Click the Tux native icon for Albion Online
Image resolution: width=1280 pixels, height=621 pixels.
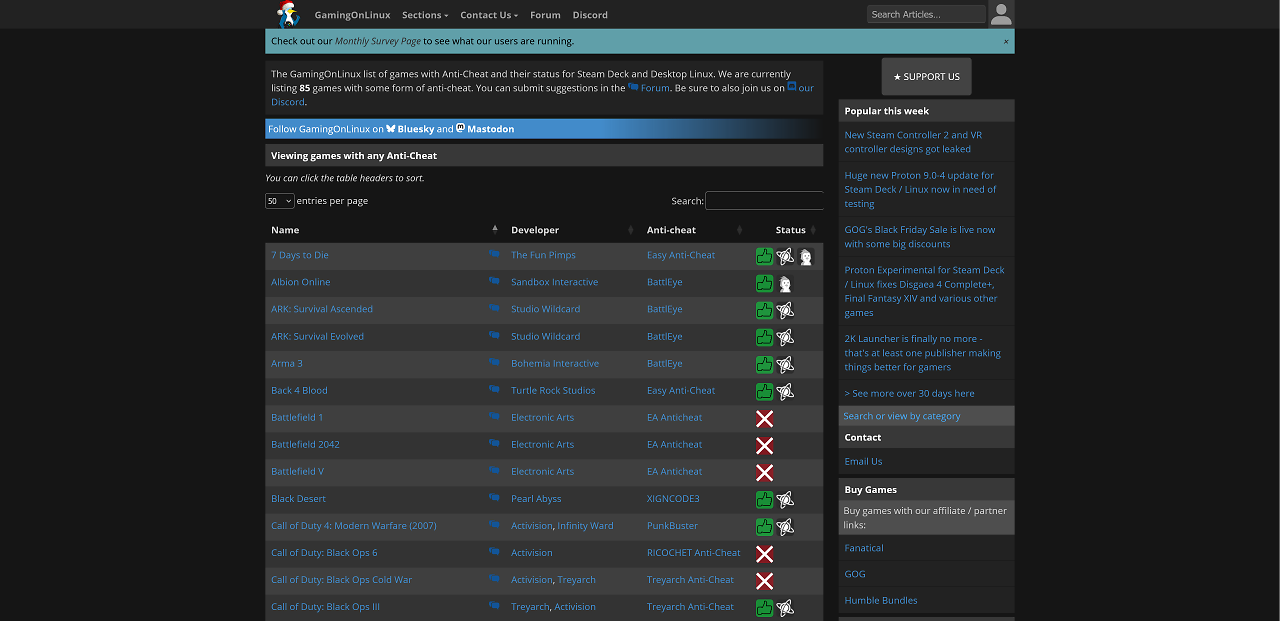tap(785, 283)
